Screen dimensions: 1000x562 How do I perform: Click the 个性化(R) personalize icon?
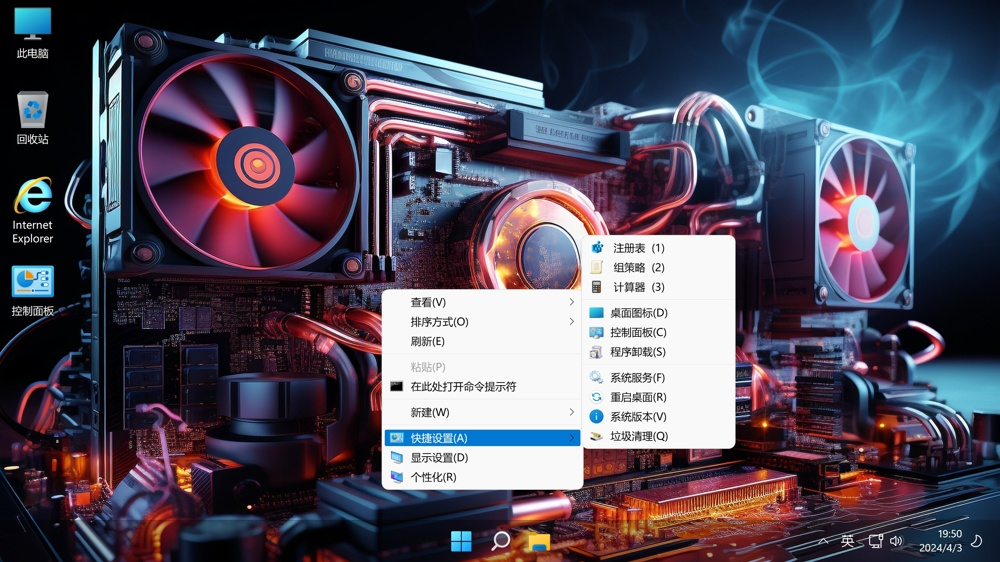click(x=397, y=477)
